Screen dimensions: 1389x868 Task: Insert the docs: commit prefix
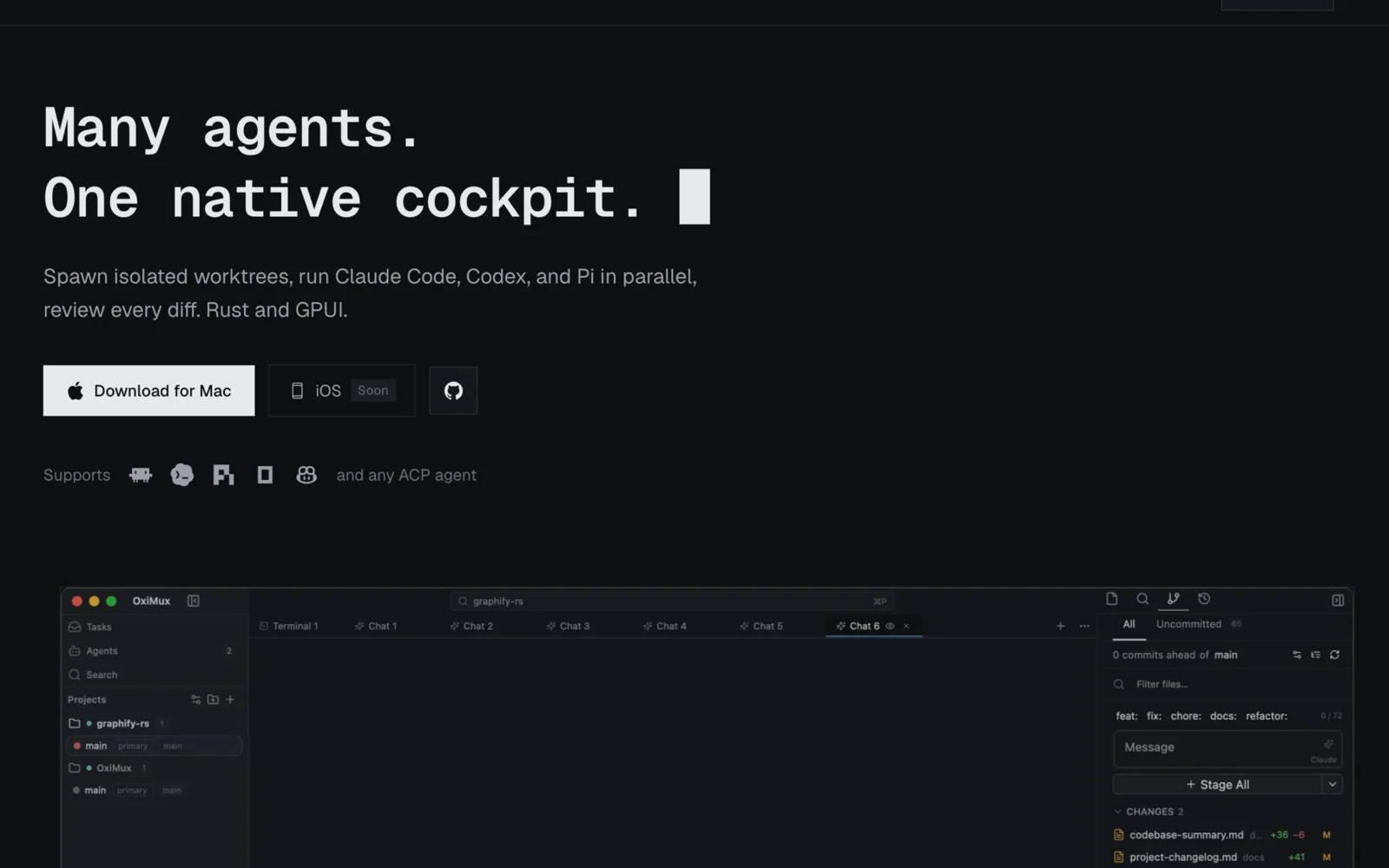click(x=1223, y=716)
